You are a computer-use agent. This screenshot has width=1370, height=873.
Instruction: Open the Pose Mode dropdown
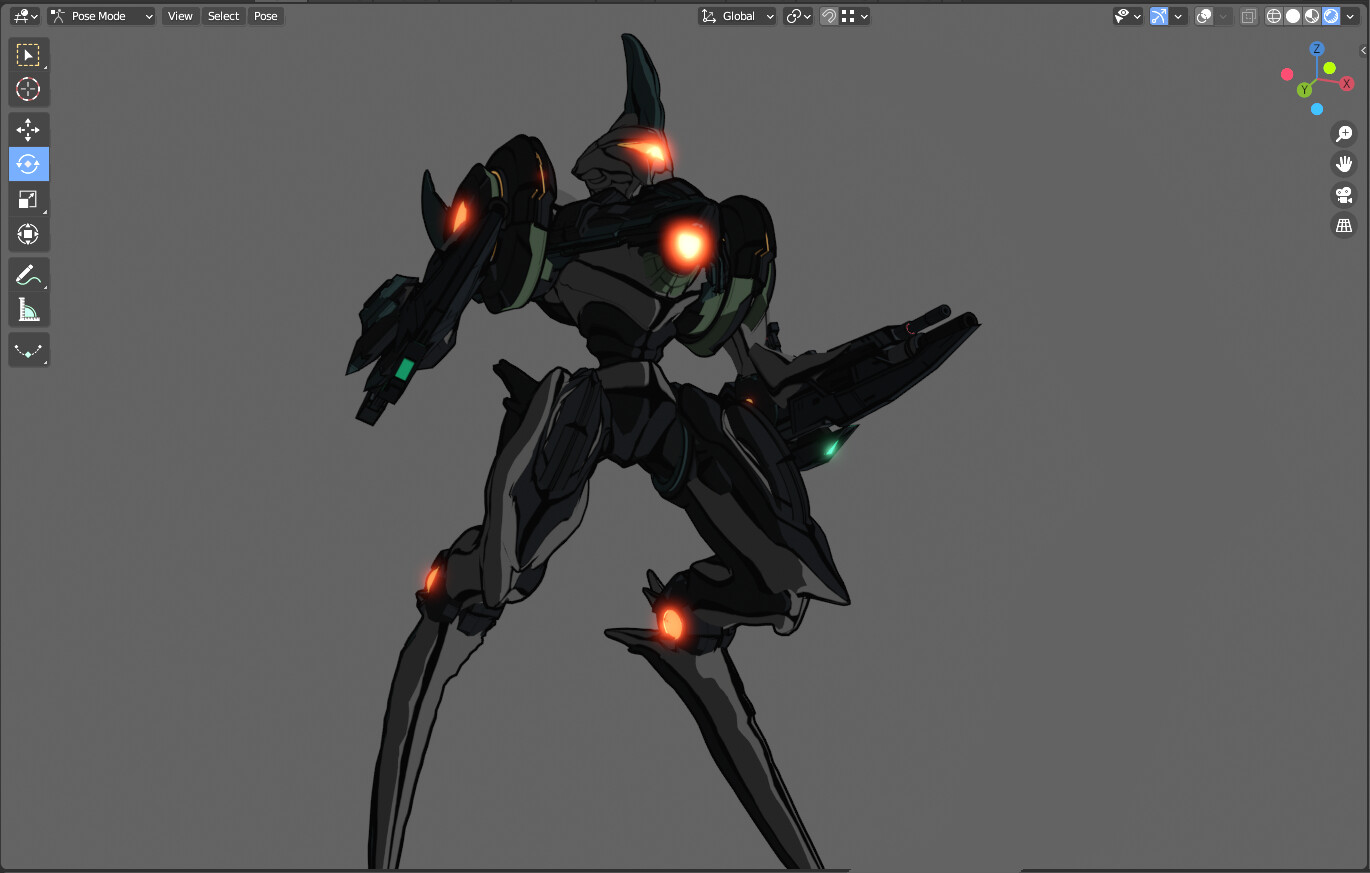pos(100,16)
